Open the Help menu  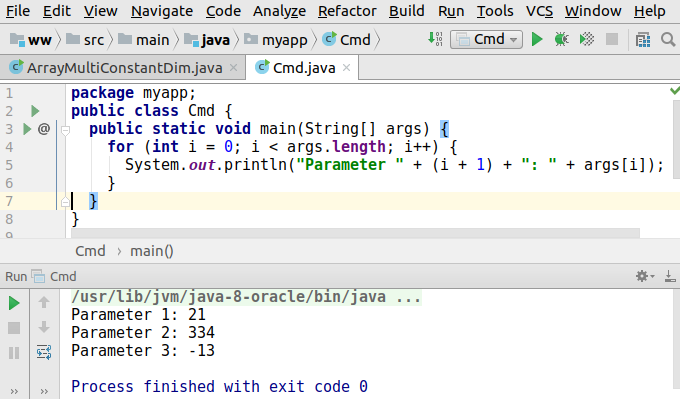click(x=649, y=11)
